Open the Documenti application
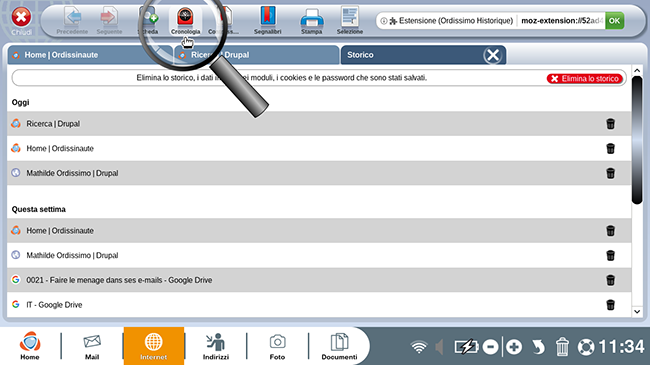Screen dimensions: 650x365 [339, 347]
